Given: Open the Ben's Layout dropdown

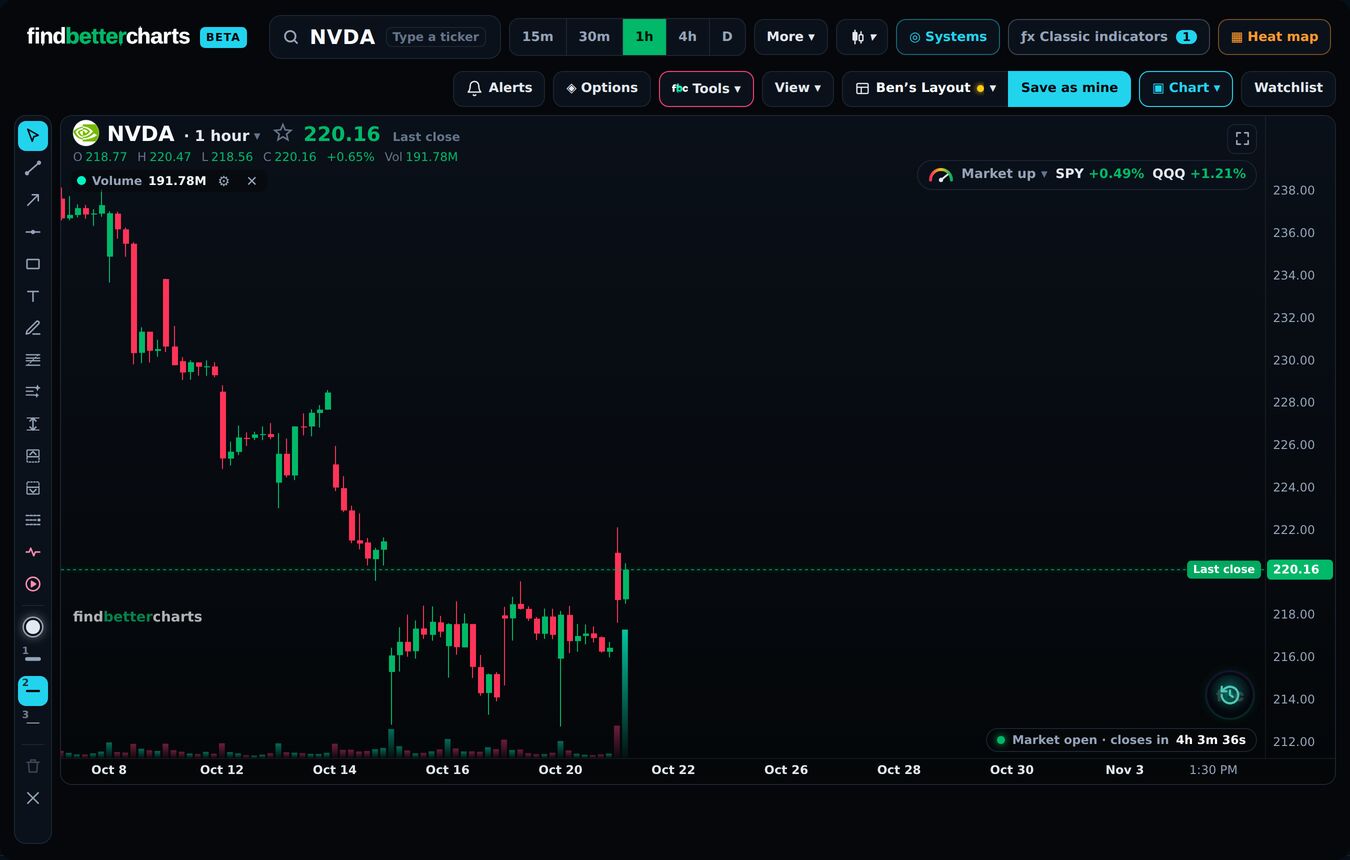Looking at the screenshot, I should point(925,88).
